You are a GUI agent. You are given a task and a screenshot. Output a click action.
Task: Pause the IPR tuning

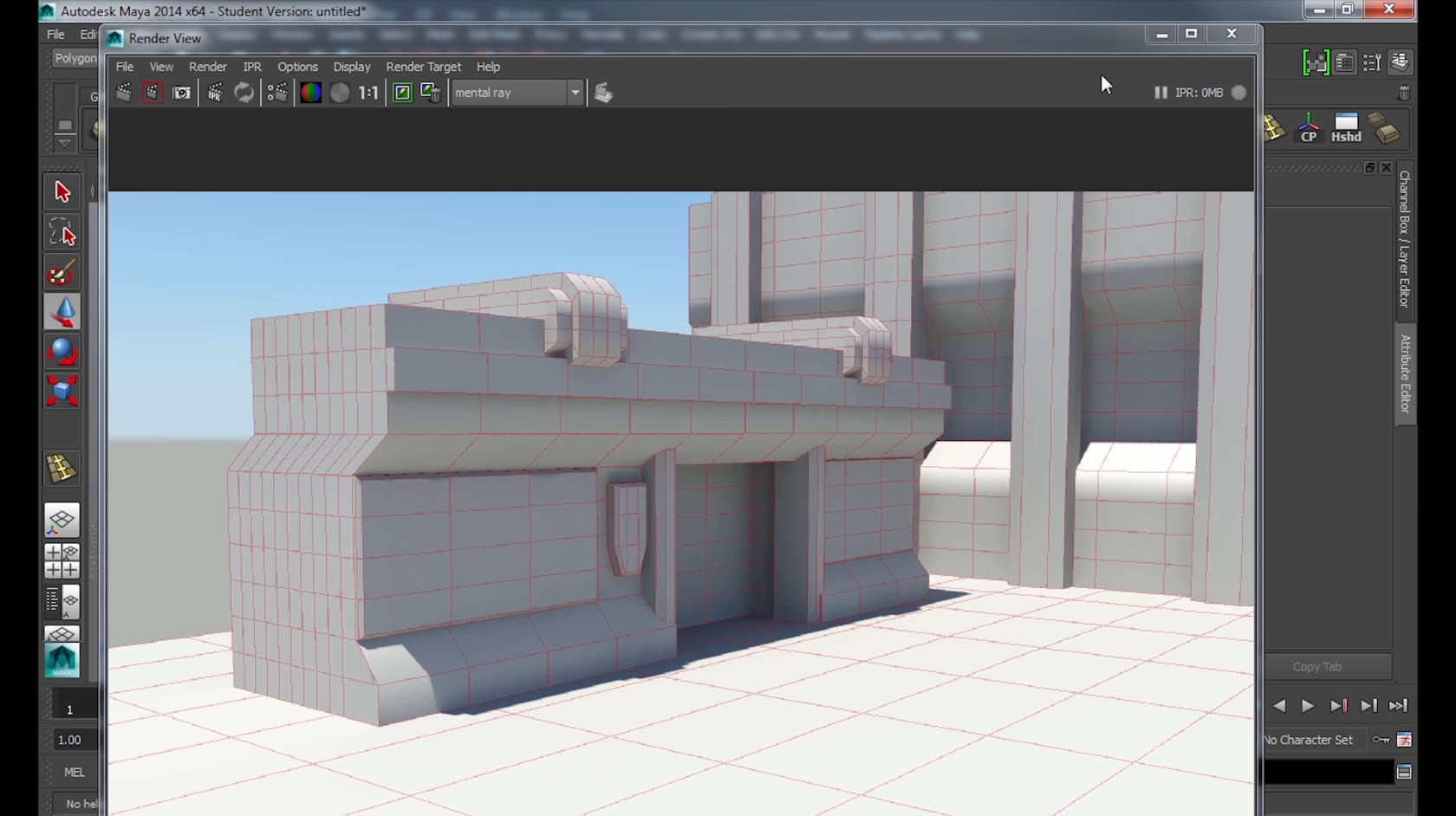pyautogui.click(x=1160, y=93)
